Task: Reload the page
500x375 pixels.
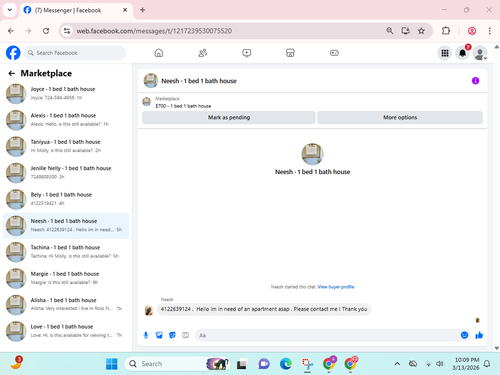Action: click(x=46, y=31)
